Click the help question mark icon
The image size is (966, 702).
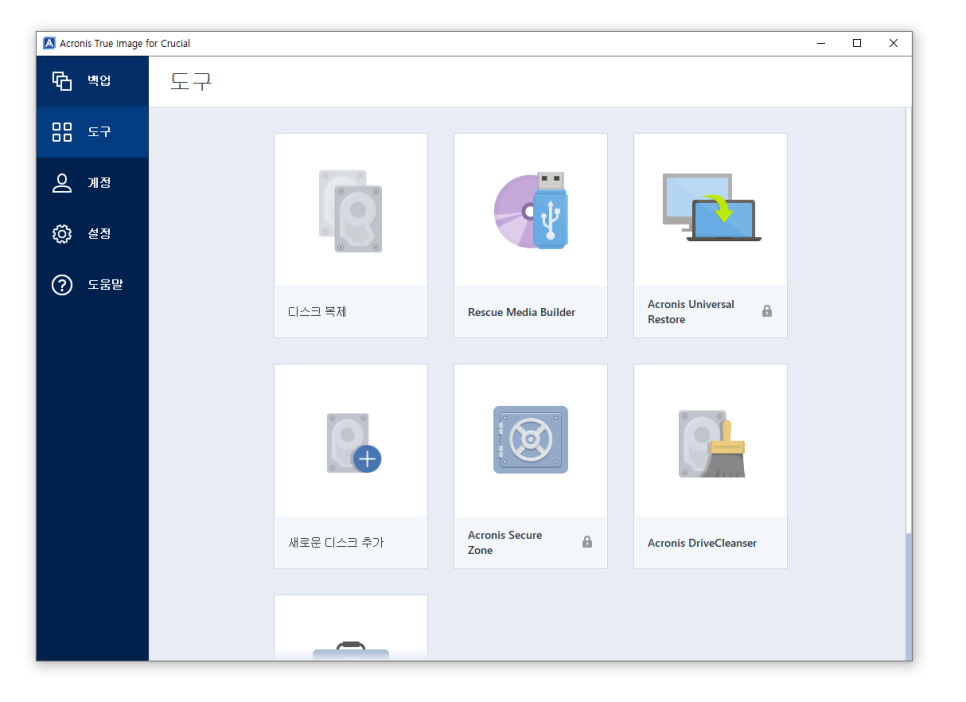(x=62, y=285)
